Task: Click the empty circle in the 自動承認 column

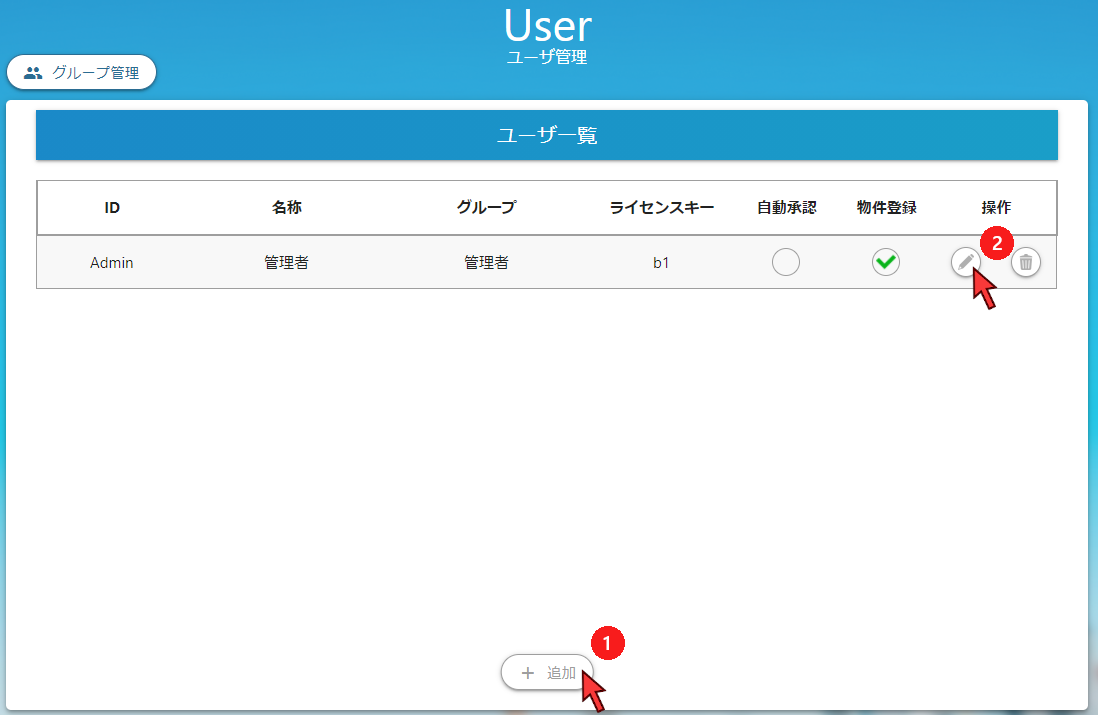Action: (x=786, y=262)
